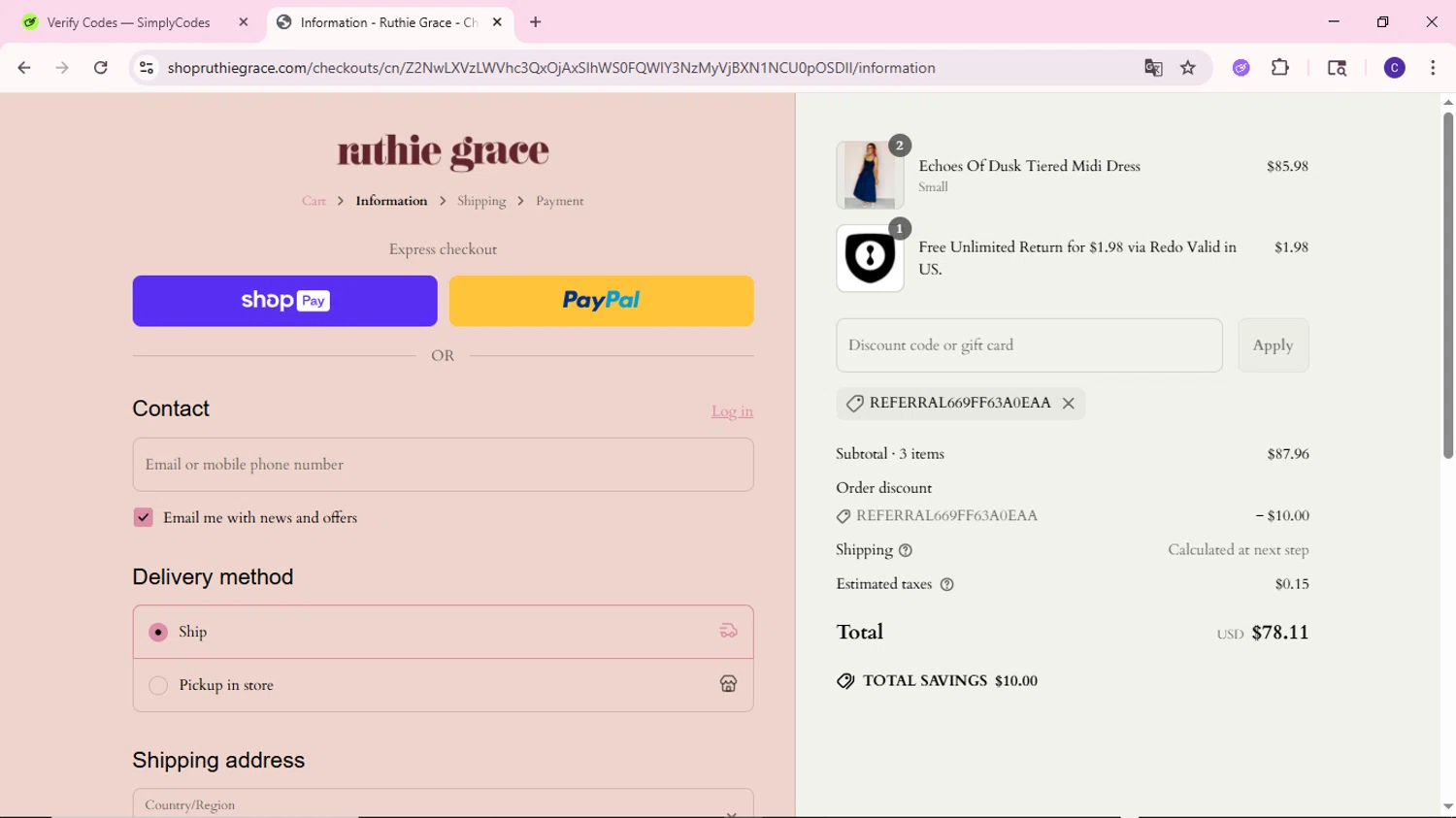The width and height of the screenshot is (1456, 818).
Task: Click the 'Echoes Of Dusk Tiered Midi Dress' title
Action: 1029,166
